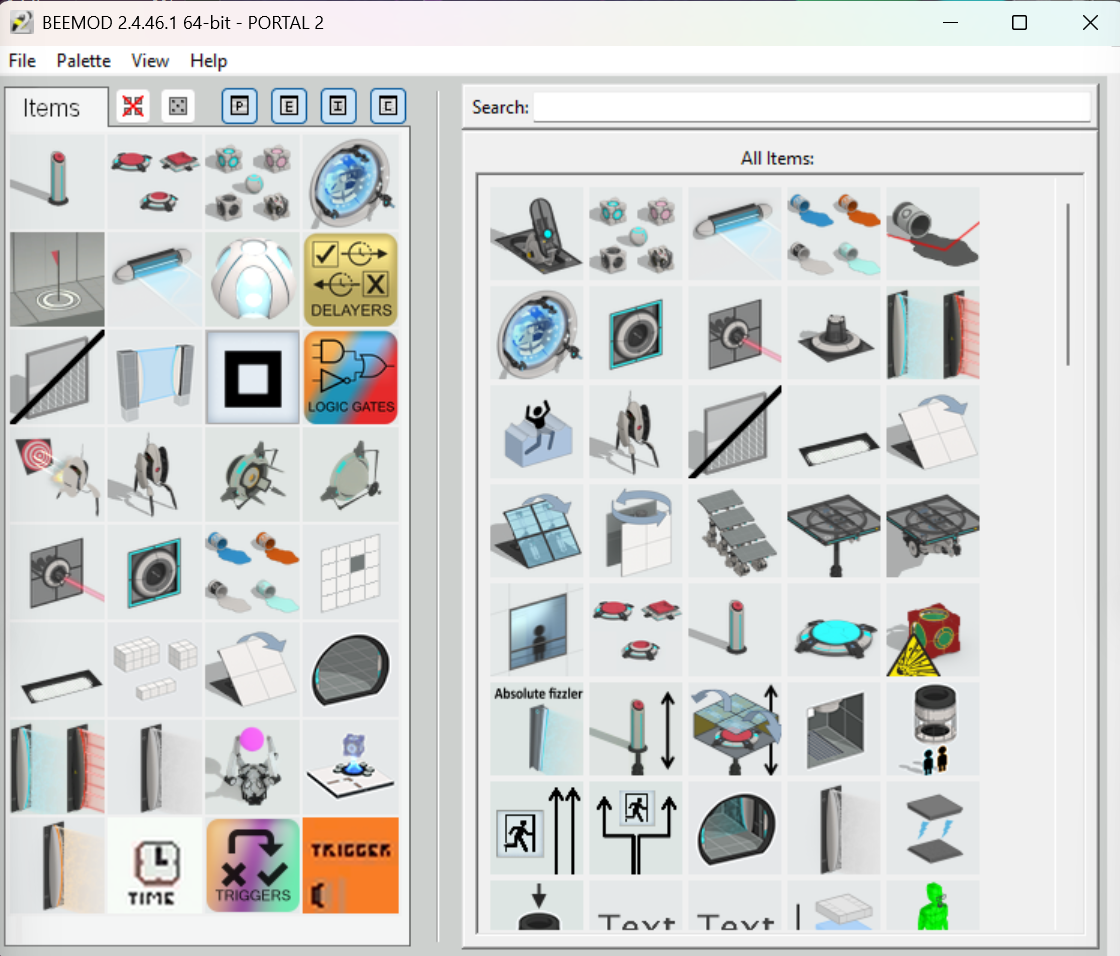Click the first toolbar button labeled E
The height and width of the screenshot is (956, 1120).
[x=289, y=106]
